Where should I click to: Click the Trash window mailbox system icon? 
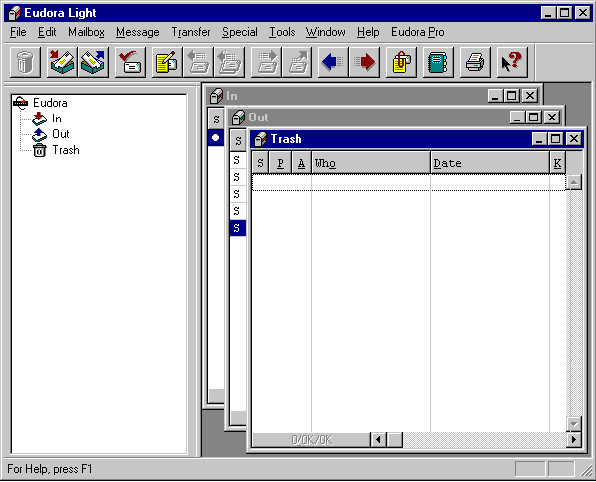tap(260, 139)
